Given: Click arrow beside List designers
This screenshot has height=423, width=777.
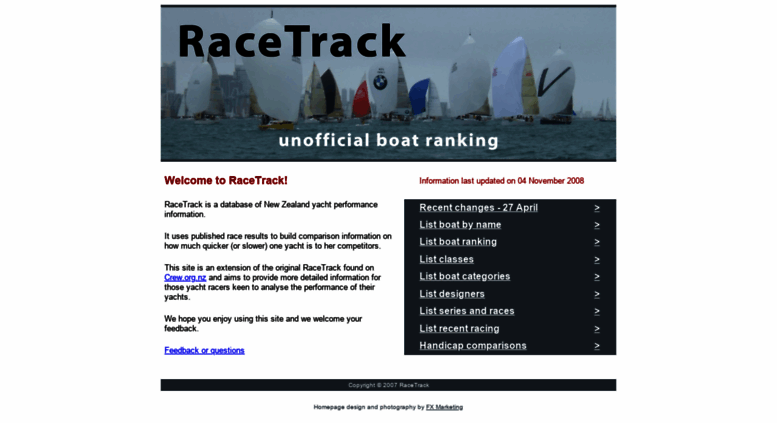Looking at the screenshot, I should pos(597,294).
